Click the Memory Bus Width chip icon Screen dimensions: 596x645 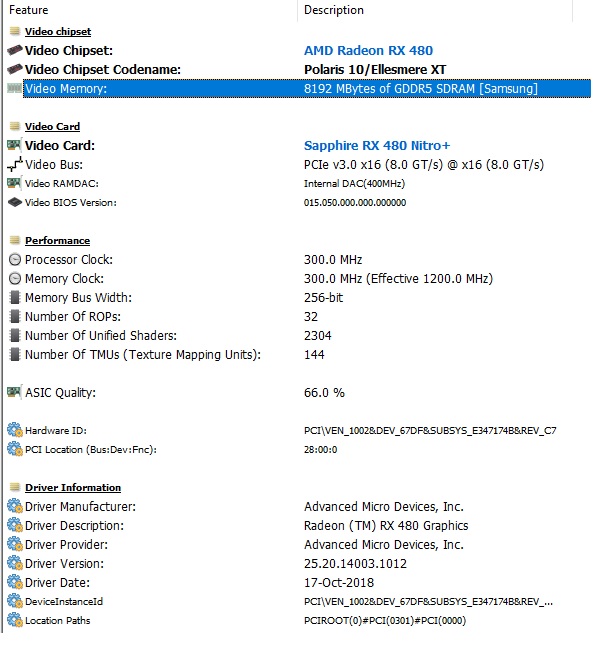15,297
